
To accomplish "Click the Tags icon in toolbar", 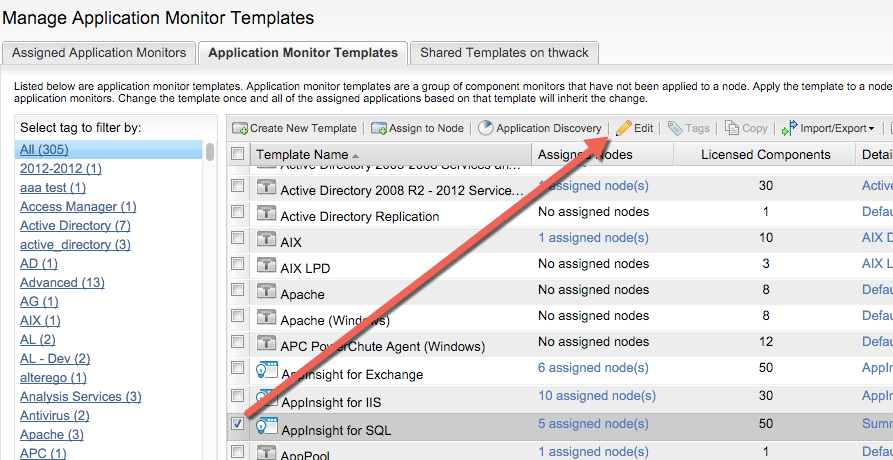I will pos(675,128).
